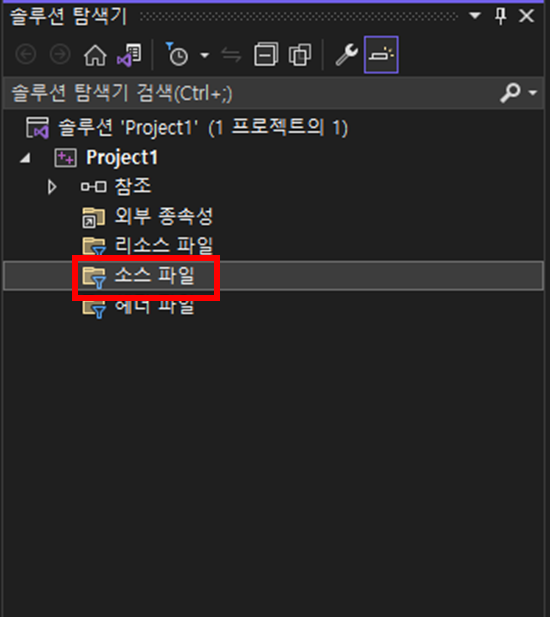Screen dimensions: 550x617
Task: Click the Back navigation arrow
Action: pos(26,54)
